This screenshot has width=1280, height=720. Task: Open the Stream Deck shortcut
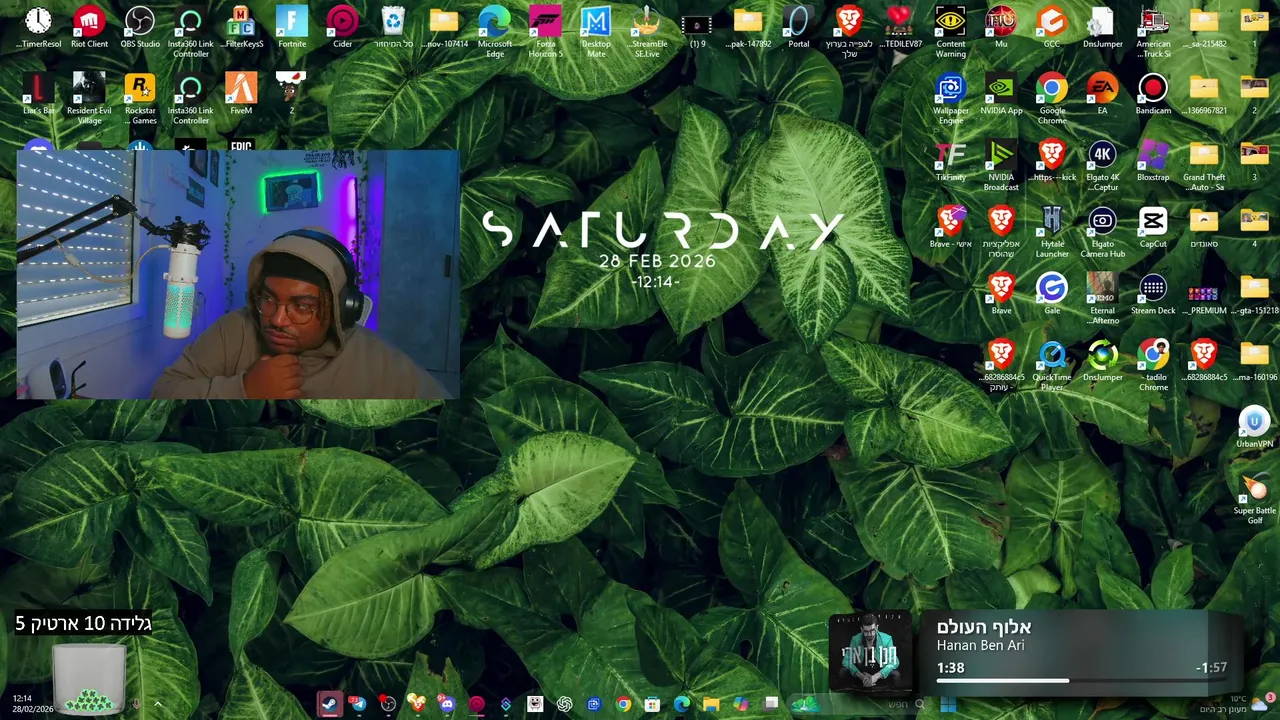pos(1153,295)
